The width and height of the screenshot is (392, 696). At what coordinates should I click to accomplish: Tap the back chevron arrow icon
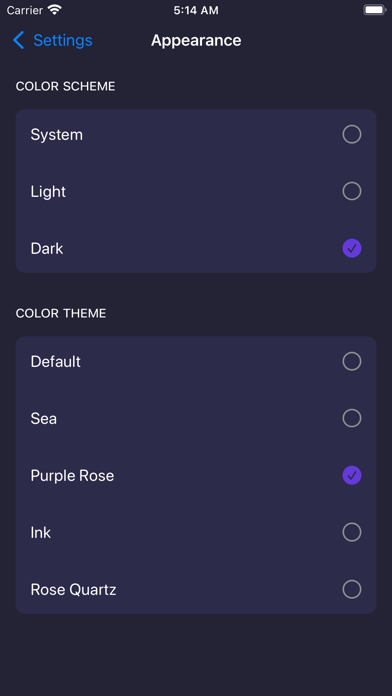point(18,40)
